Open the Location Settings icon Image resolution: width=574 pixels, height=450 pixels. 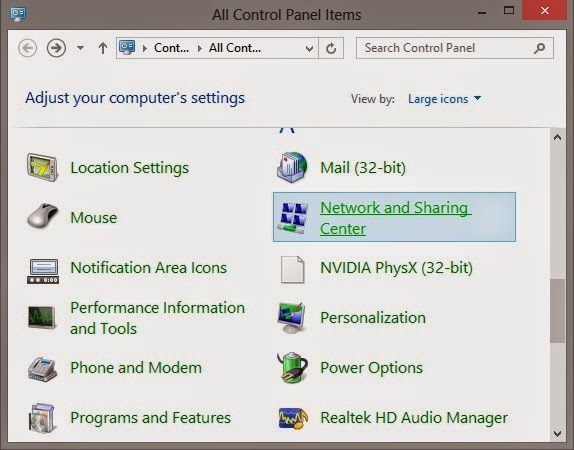(42, 168)
